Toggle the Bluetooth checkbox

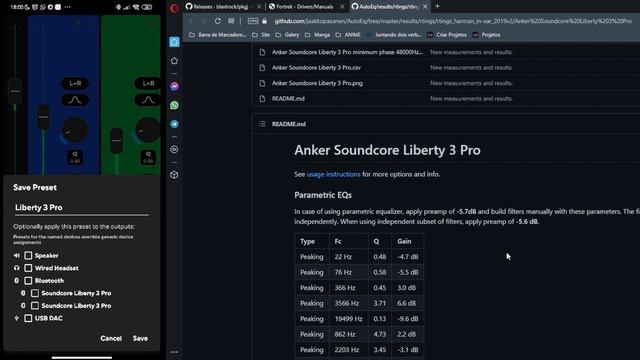pos(28,281)
